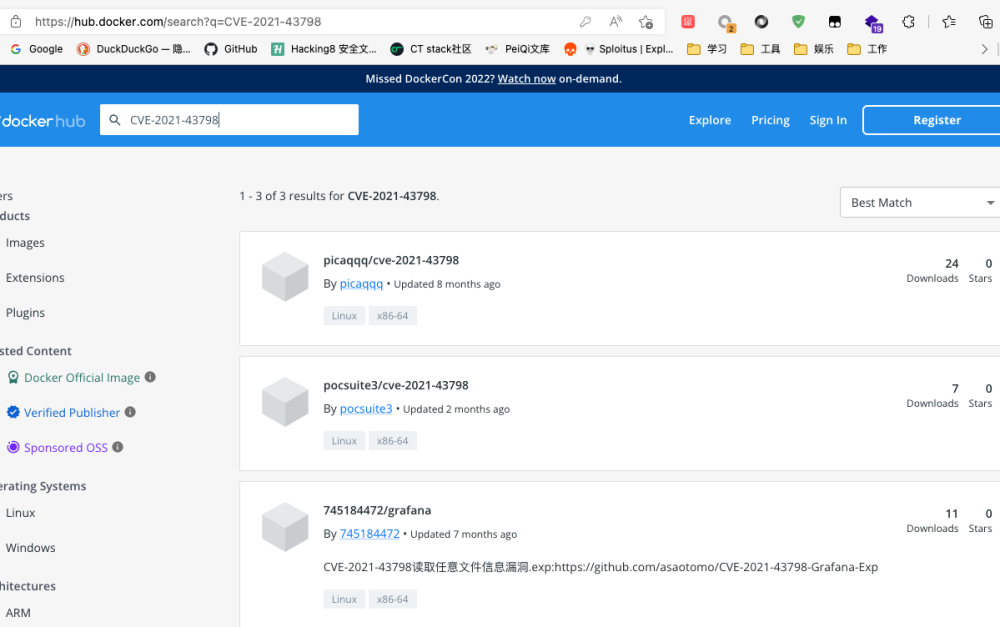Click the x86-64 tag on pocsuite3 result
The image size is (1000, 627).
392,441
